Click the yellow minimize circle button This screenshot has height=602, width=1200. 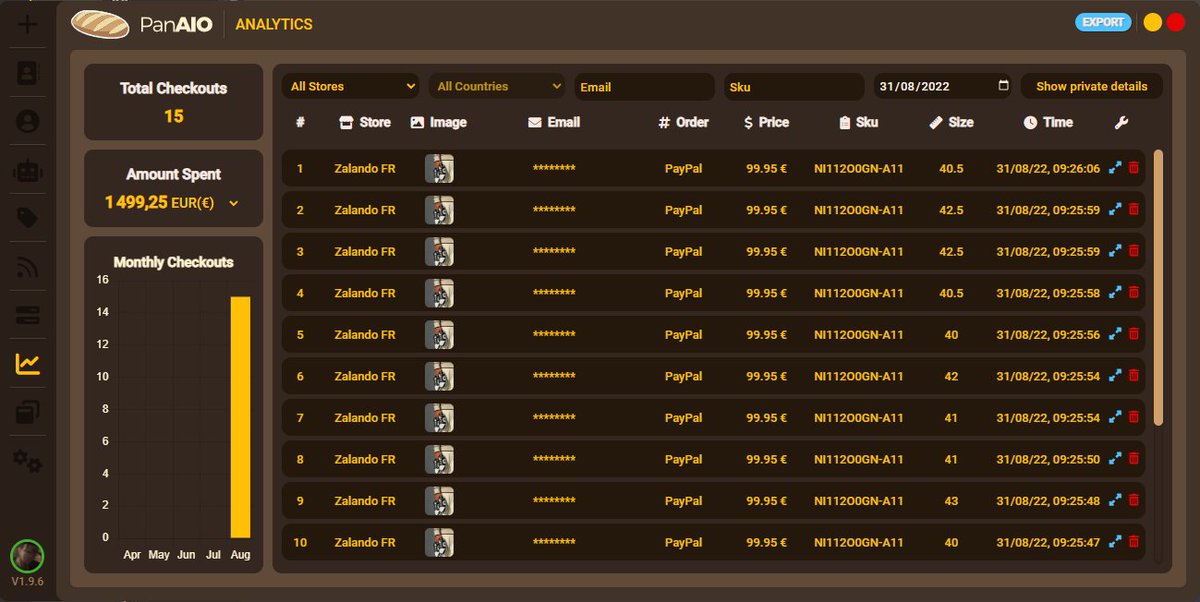[x=1152, y=22]
